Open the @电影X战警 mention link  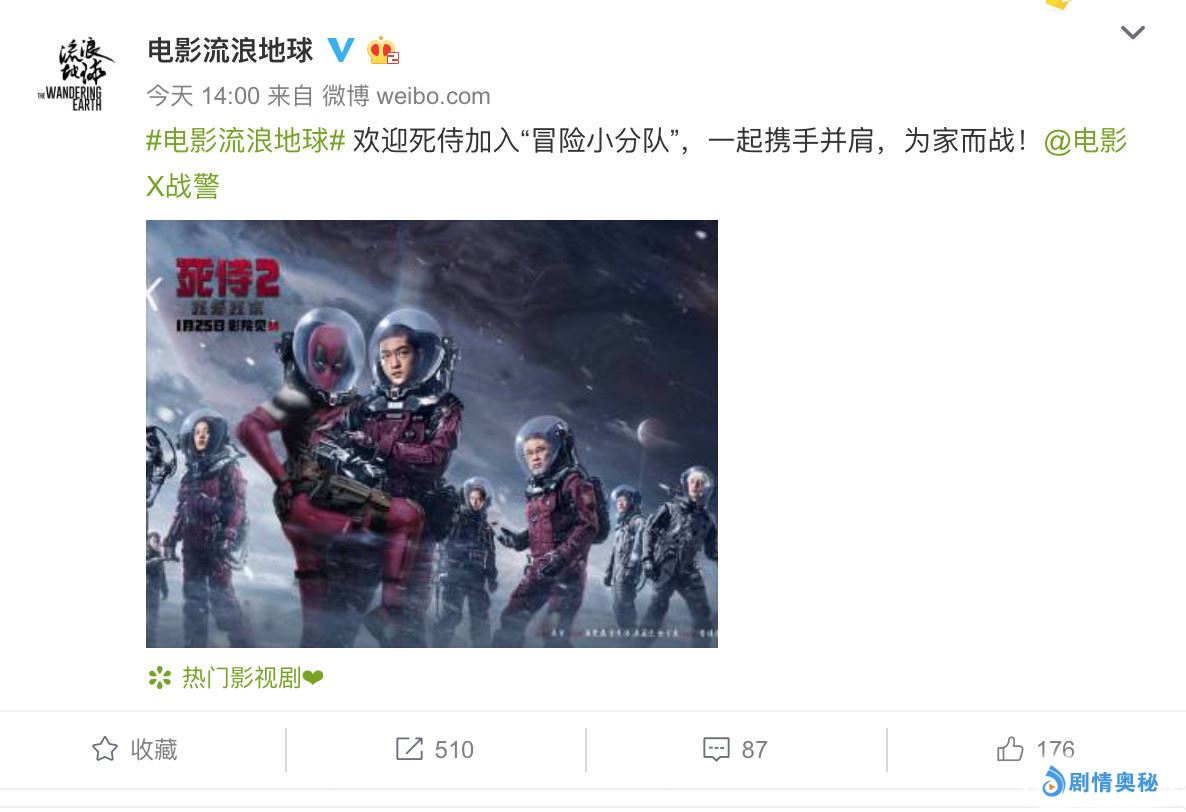(x=636, y=163)
